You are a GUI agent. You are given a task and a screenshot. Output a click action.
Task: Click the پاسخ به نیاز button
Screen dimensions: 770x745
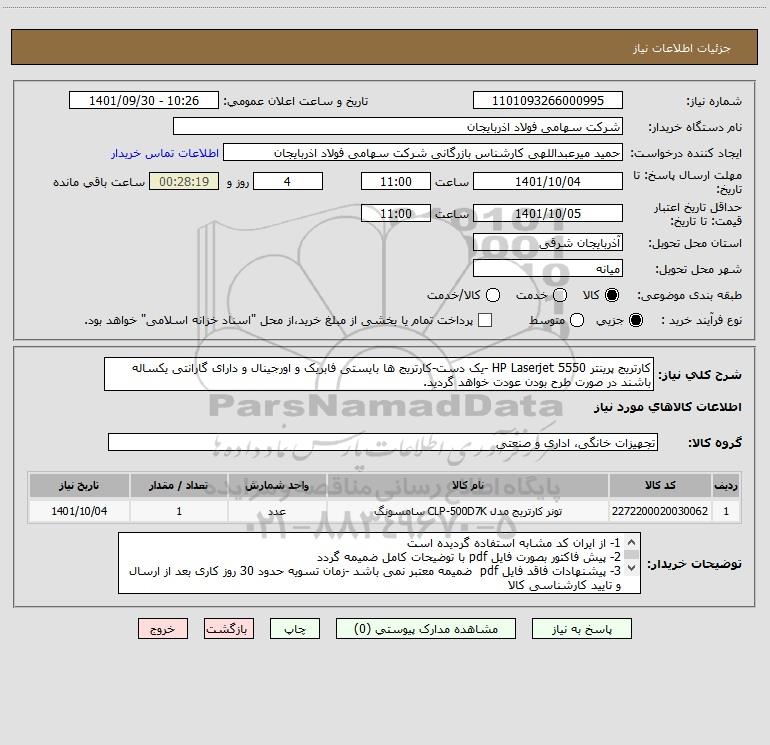tap(581, 629)
